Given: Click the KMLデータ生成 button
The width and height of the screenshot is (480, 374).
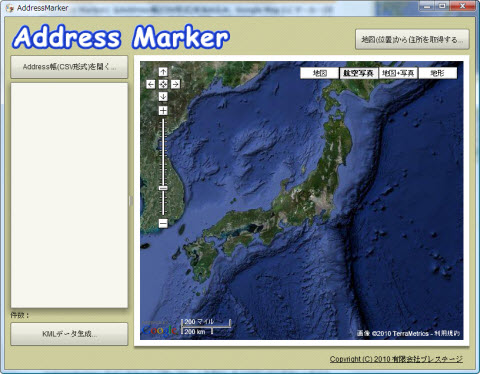Looking at the screenshot, I should coord(69,334).
